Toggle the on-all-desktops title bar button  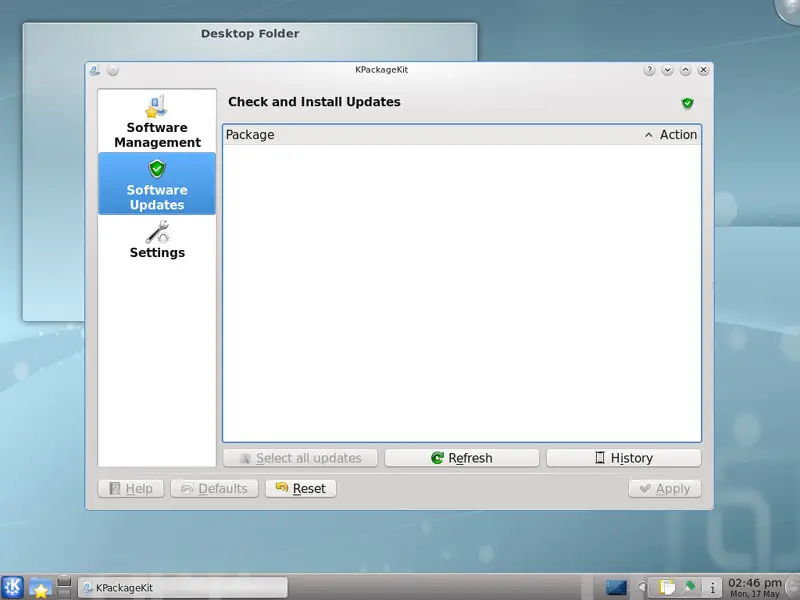click(x=113, y=70)
